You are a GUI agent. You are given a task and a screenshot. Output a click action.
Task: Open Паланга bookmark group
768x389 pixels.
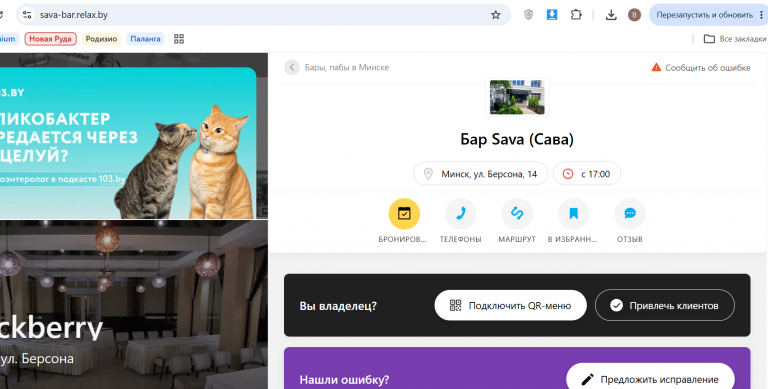(145, 39)
